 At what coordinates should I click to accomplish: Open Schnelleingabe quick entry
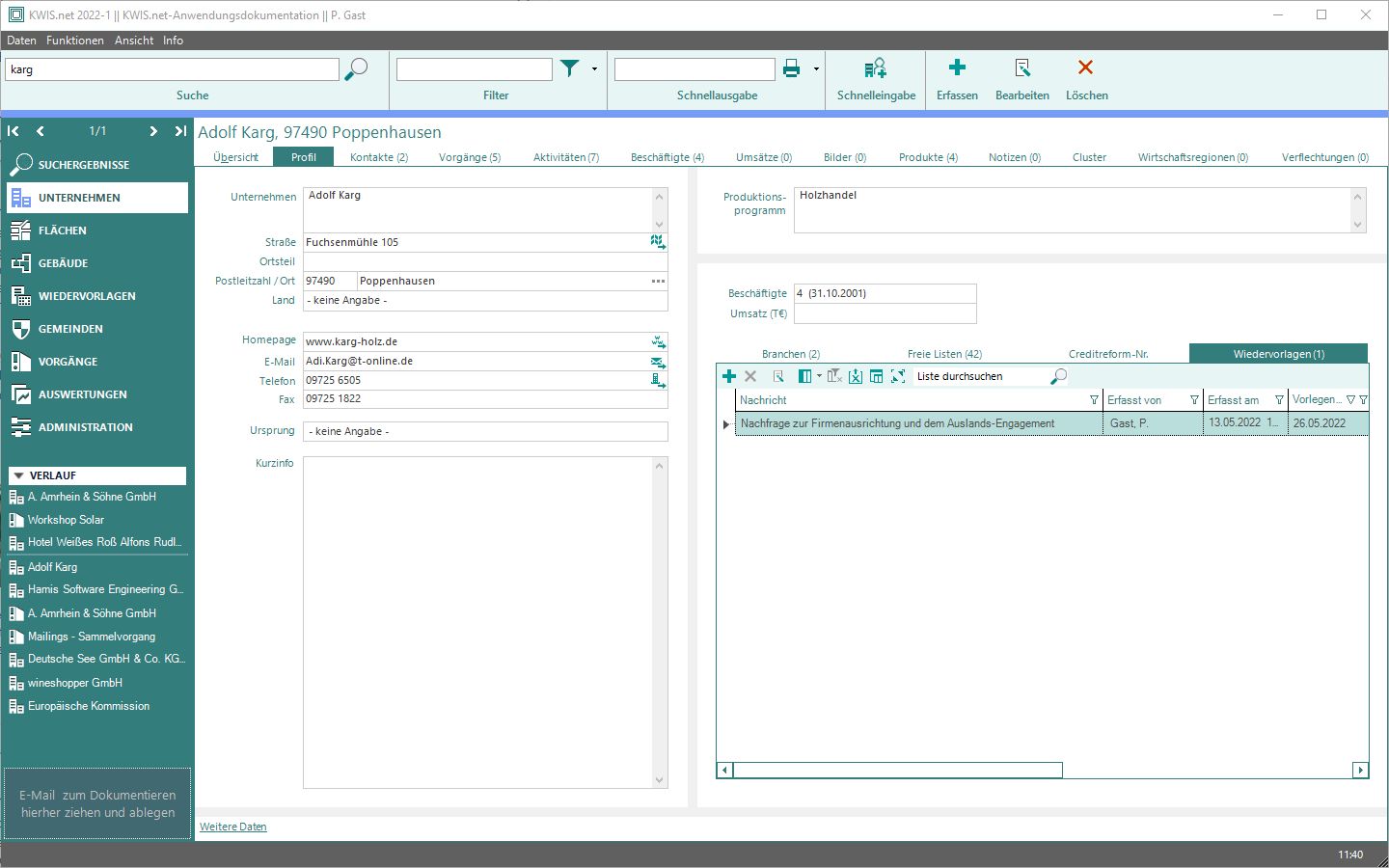pyautogui.click(x=876, y=79)
